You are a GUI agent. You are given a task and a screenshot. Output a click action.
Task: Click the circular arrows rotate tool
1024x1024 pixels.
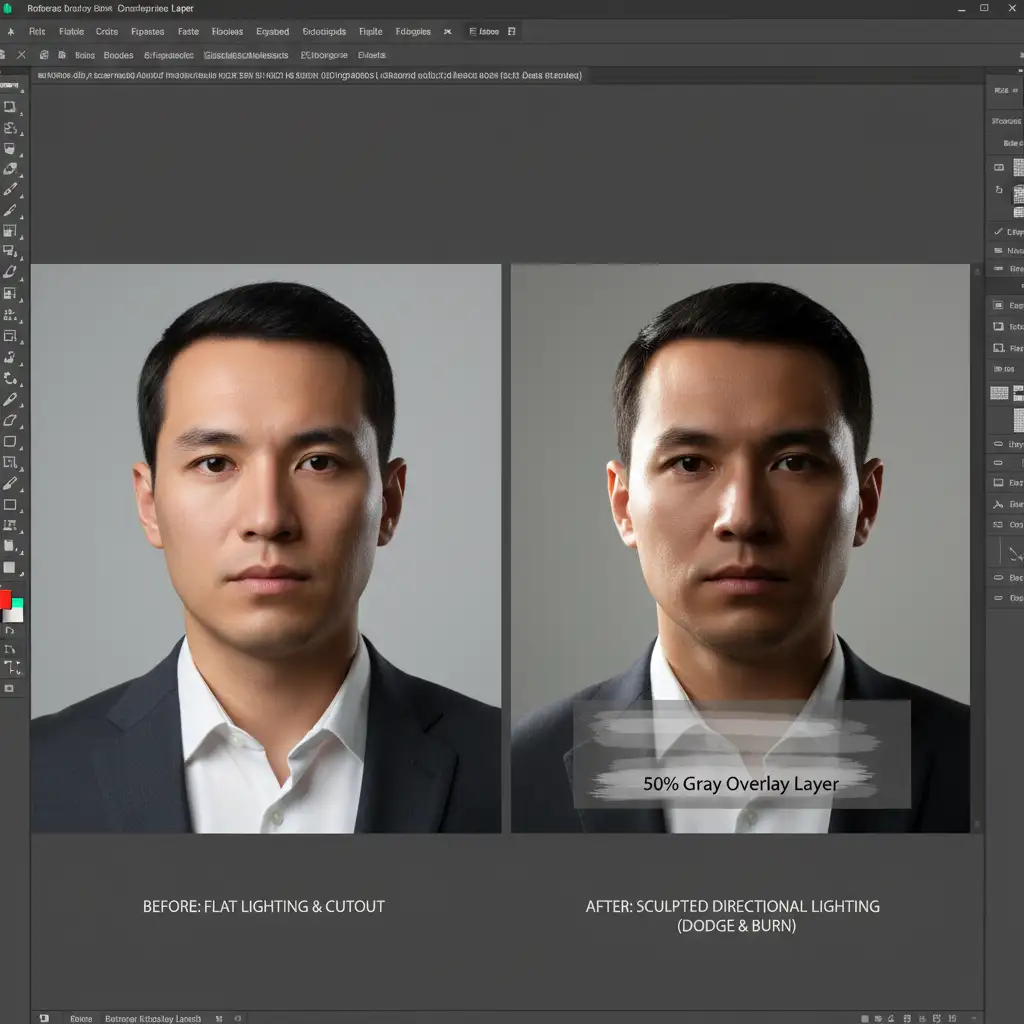10,378
